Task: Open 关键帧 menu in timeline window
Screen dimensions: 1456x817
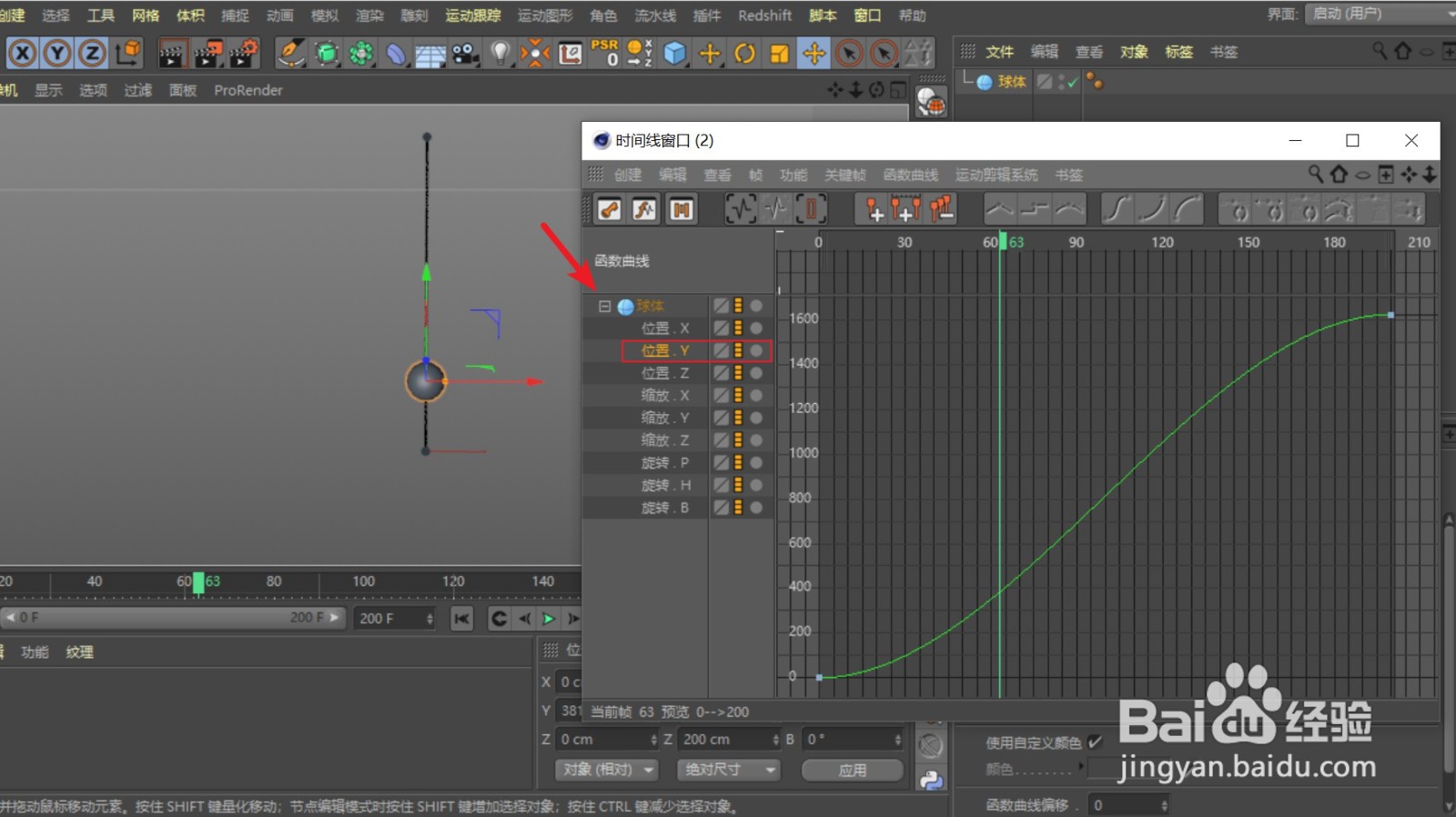Action: coord(844,175)
